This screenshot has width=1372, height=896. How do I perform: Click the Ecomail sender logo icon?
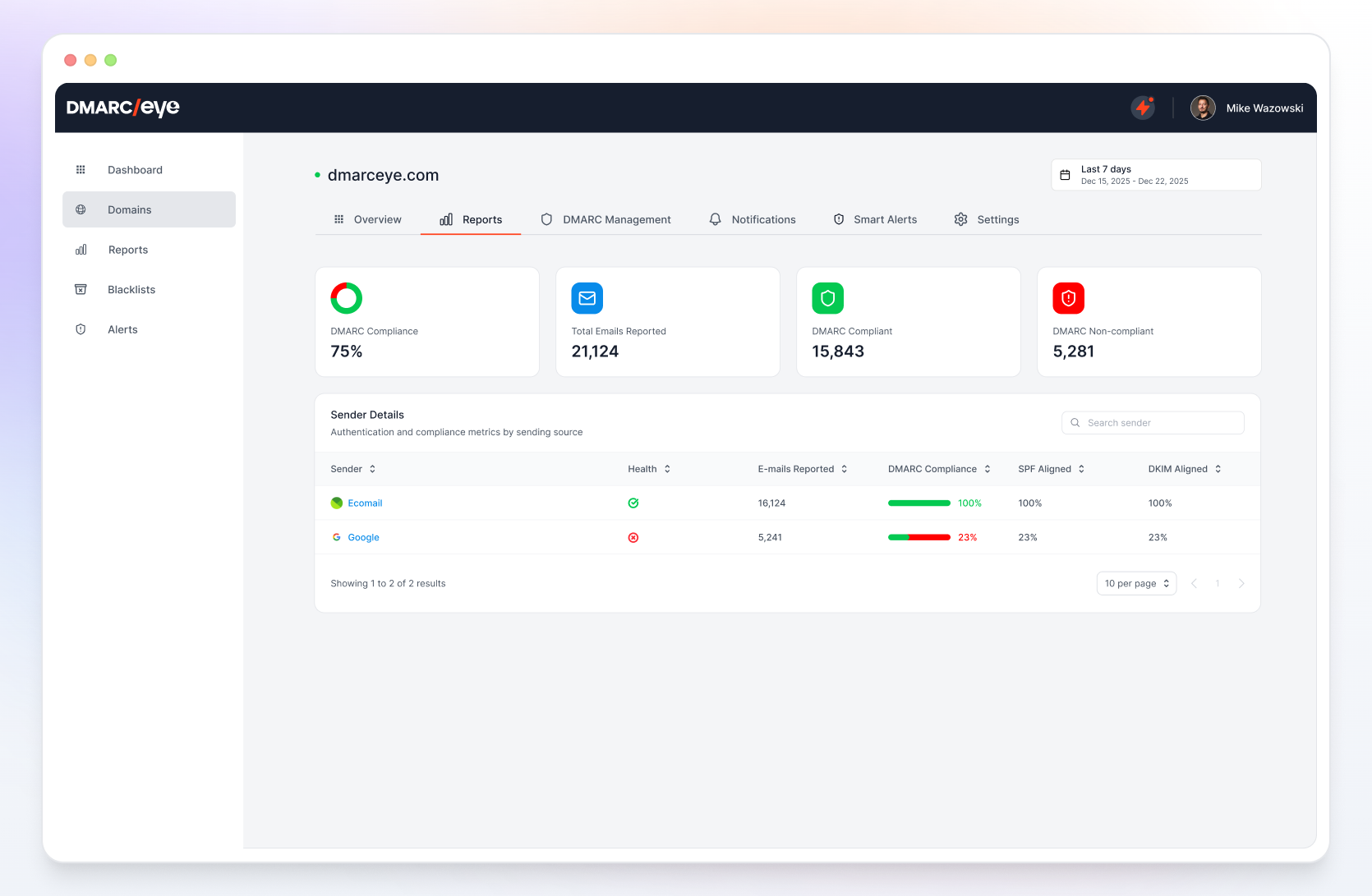pos(337,503)
